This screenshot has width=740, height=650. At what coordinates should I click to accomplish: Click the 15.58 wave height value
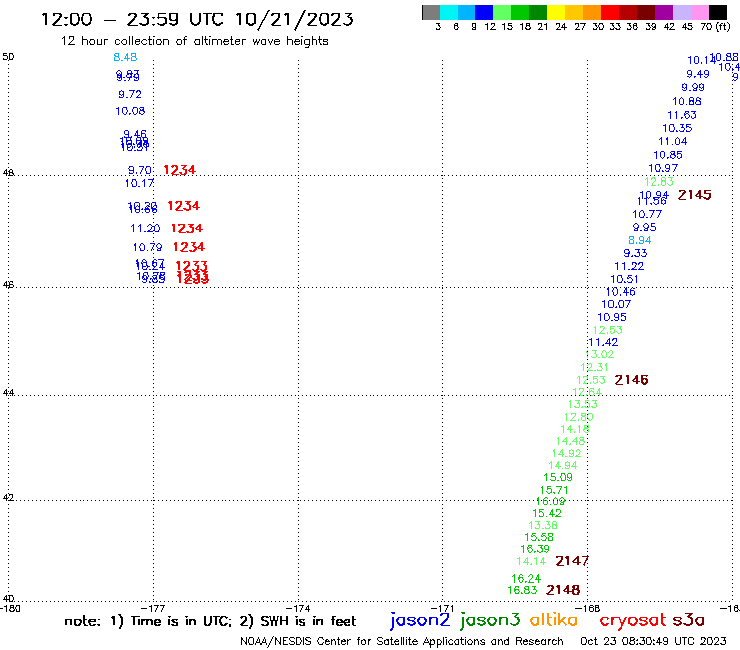point(539,537)
